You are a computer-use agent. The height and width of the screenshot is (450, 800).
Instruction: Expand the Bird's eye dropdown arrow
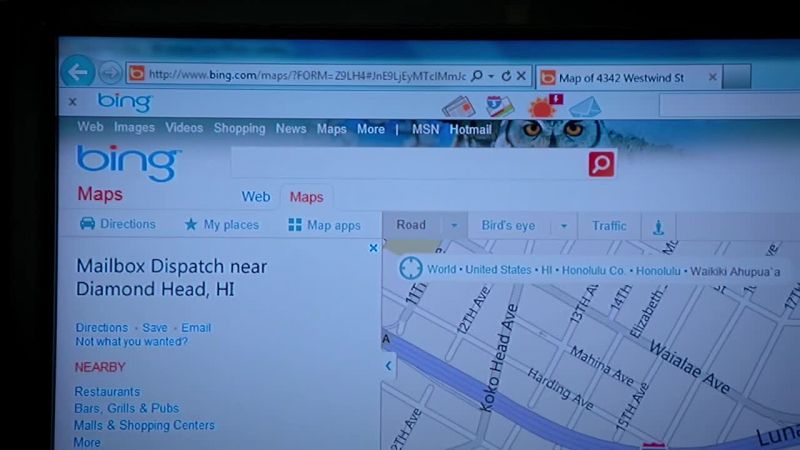click(x=564, y=226)
